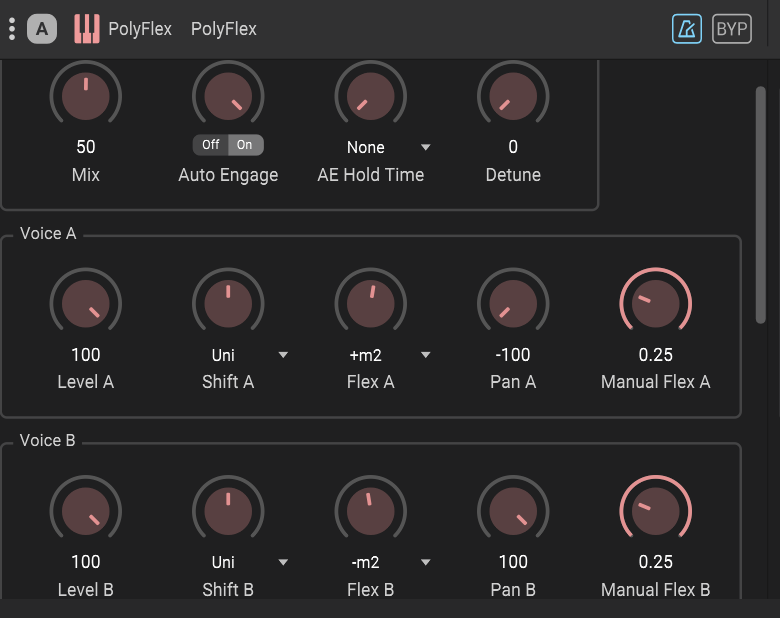Open the Shift B dropdown arrow
This screenshot has height=618, width=780.
click(x=283, y=562)
